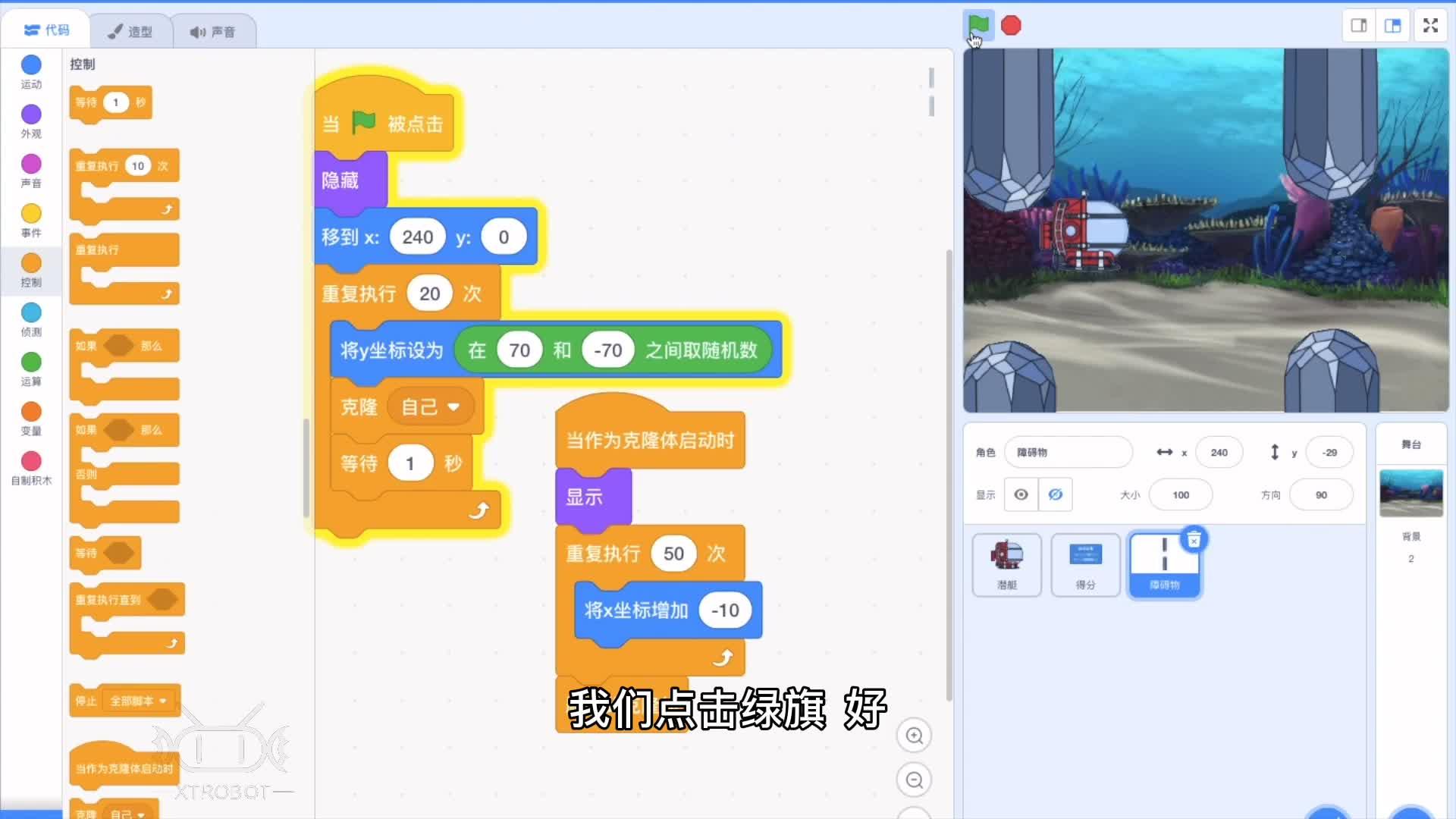This screenshot has height=819, width=1456.
Task: Select the 自制积木 my blocks category
Action: pyautogui.click(x=31, y=468)
